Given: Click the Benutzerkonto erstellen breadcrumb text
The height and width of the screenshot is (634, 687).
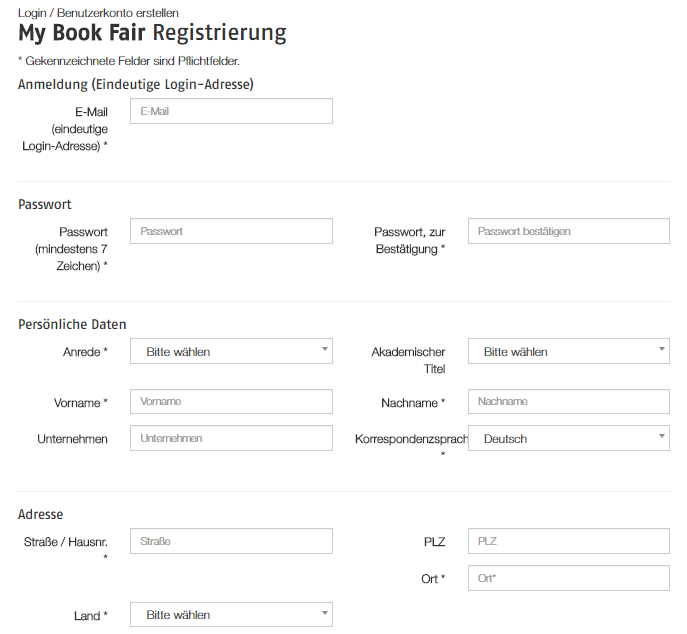Looking at the screenshot, I should 118,12.
